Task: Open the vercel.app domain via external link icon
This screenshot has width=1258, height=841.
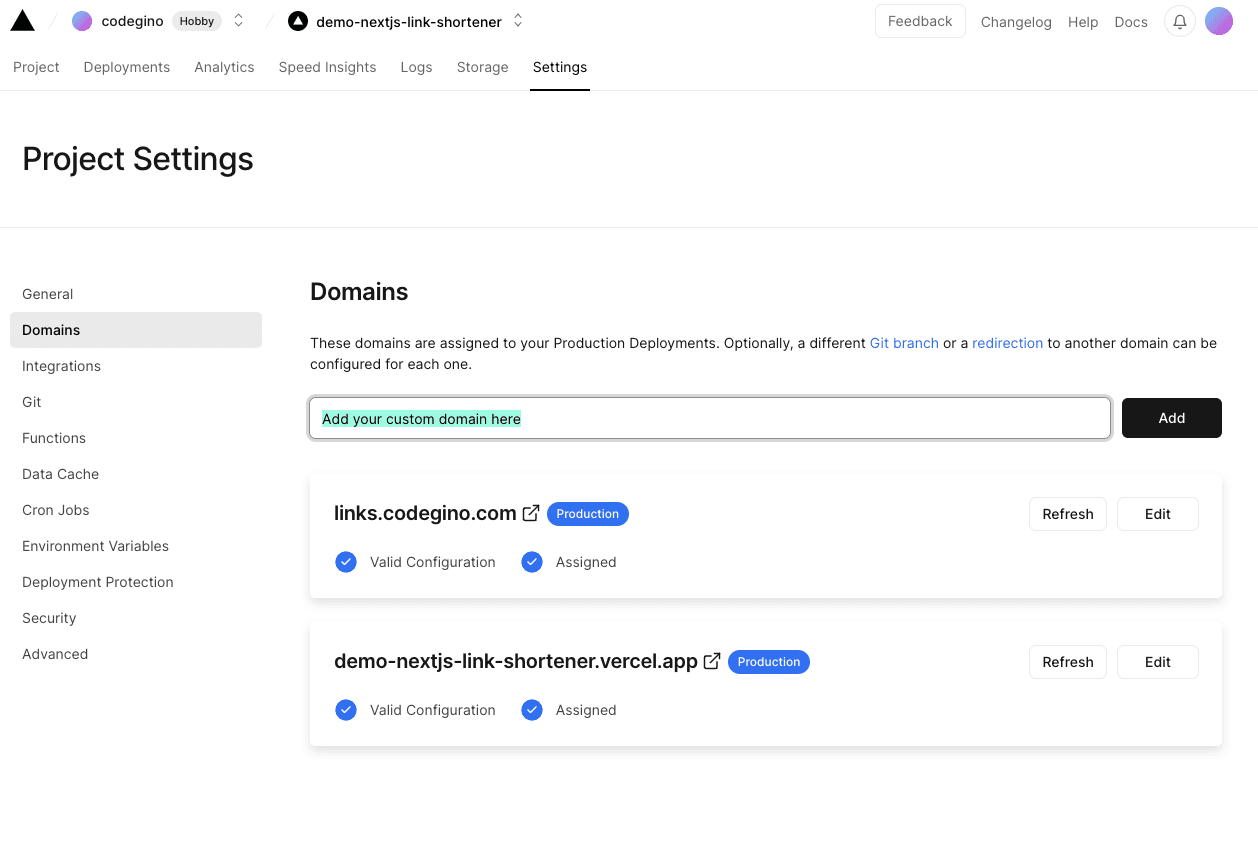Action: (711, 660)
